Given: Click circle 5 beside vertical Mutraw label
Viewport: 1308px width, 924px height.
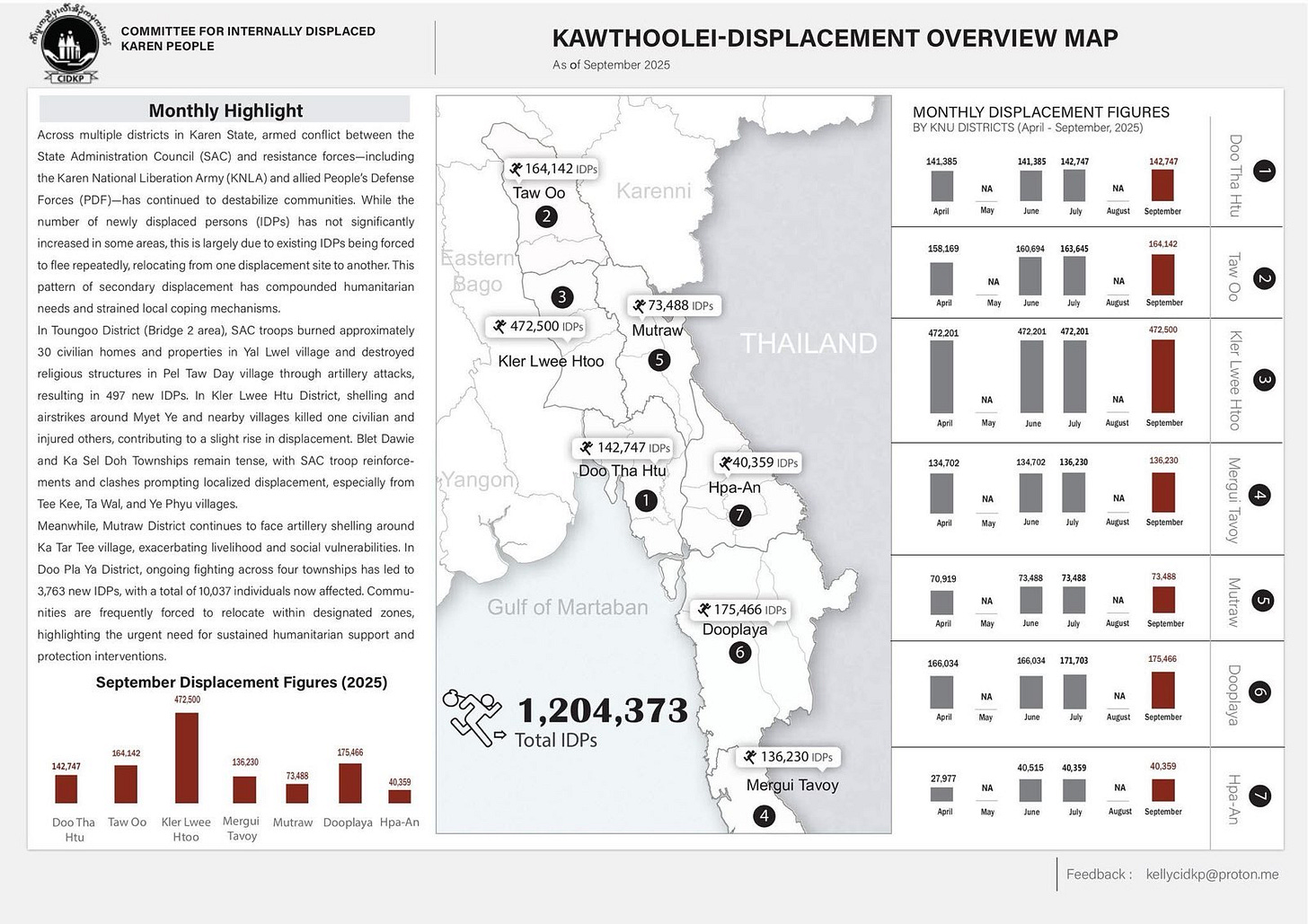Looking at the screenshot, I should [x=1261, y=602].
